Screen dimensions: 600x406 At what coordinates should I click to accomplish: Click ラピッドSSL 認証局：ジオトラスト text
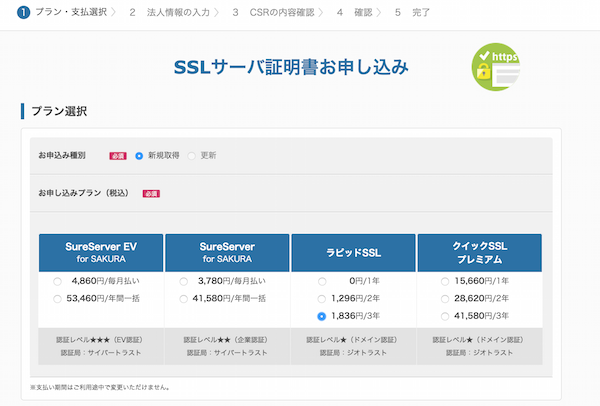point(354,353)
